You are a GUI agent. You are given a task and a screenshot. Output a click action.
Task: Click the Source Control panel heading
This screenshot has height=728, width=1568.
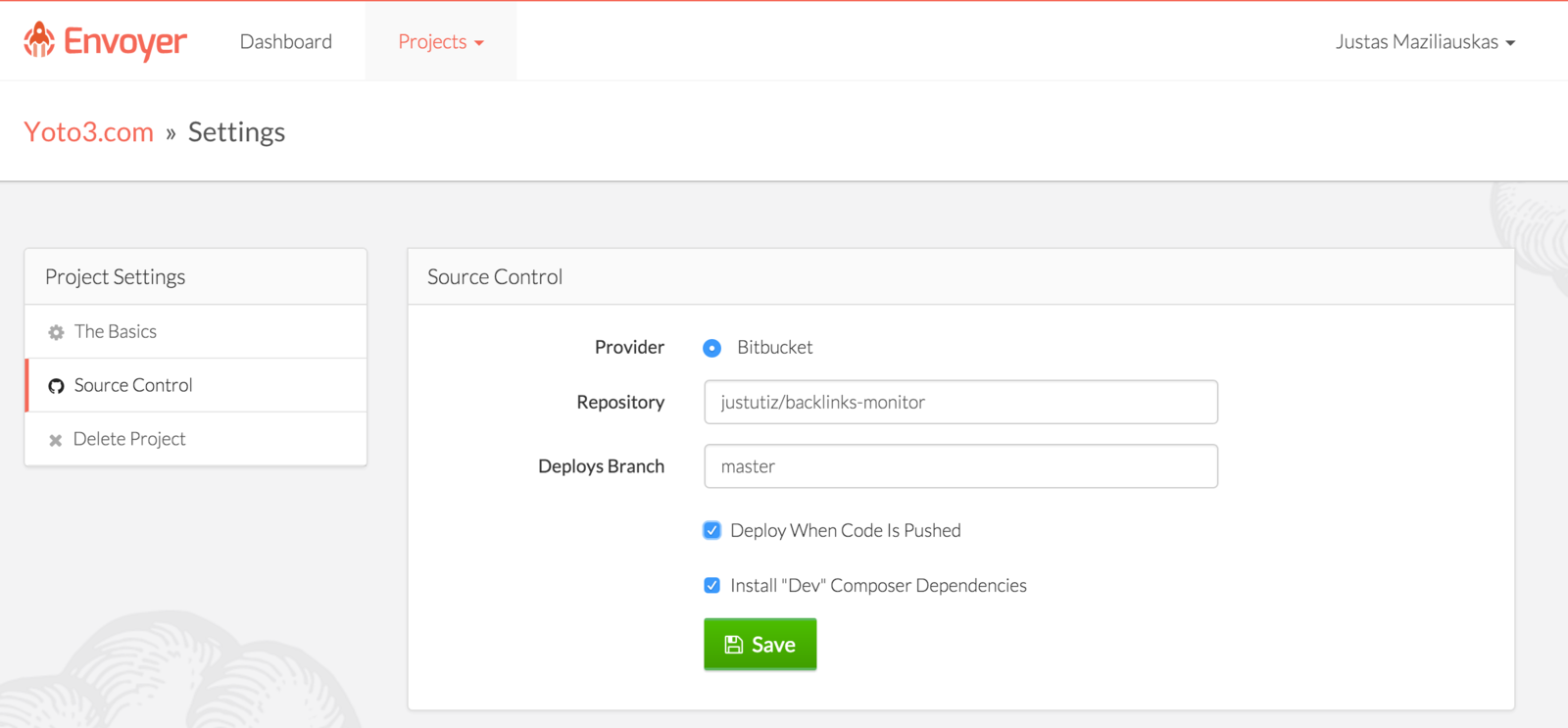[x=495, y=277]
